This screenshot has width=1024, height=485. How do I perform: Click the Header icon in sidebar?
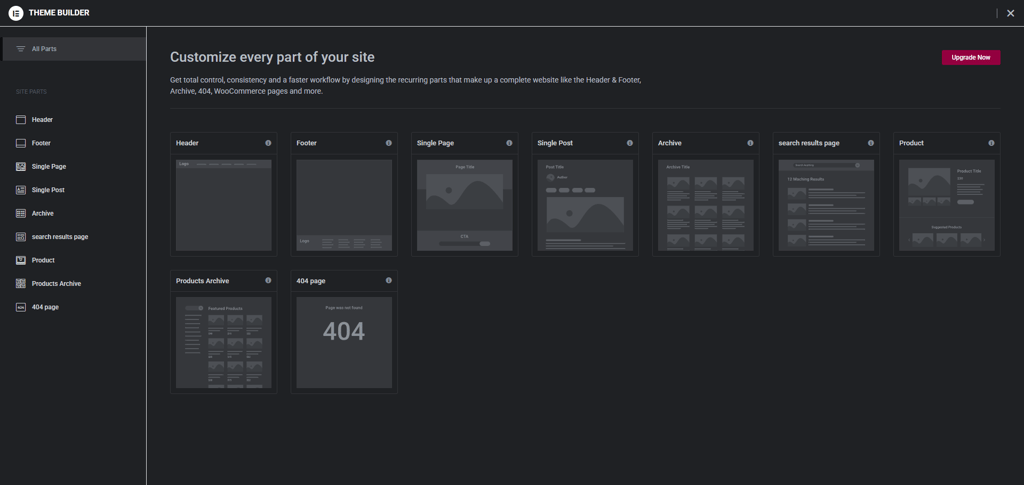20,120
